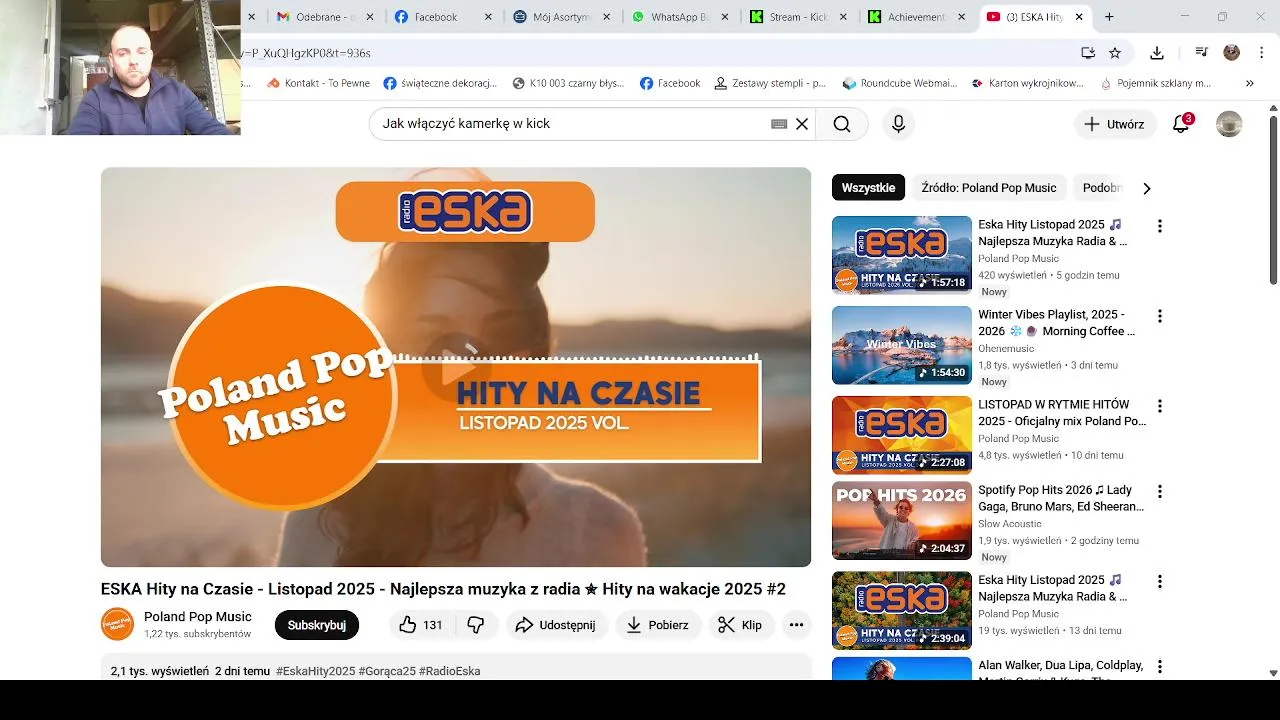The width and height of the screenshot is (1280, 720).
Task: Close the WhatsApp tab
Action: [725, 17]
